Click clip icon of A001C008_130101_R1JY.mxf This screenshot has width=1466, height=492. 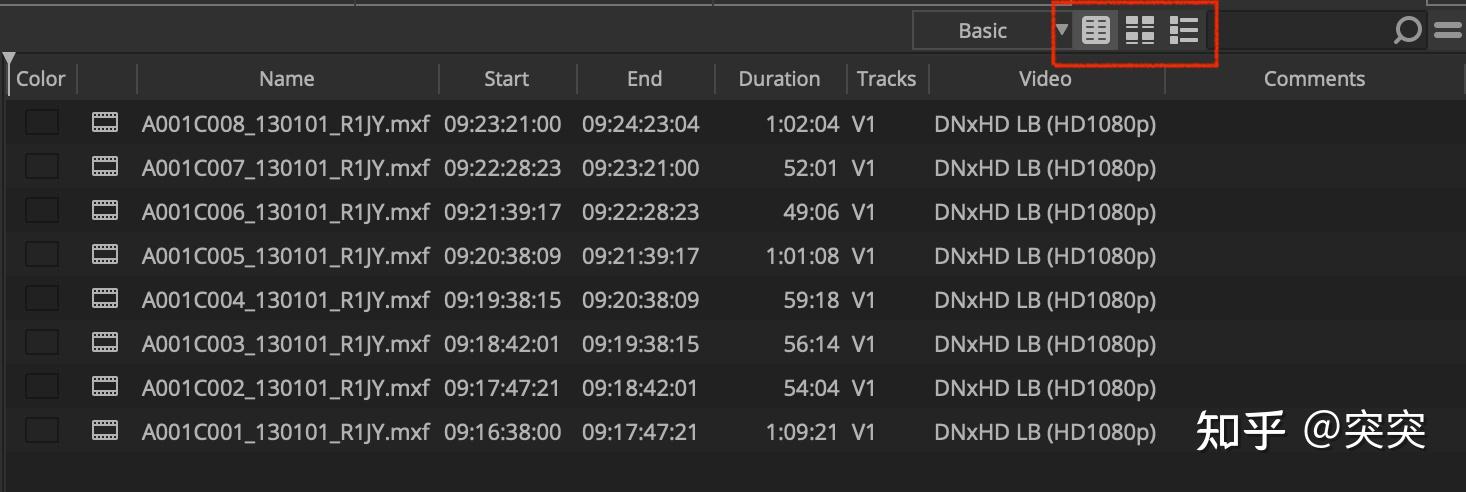(105, 124)
